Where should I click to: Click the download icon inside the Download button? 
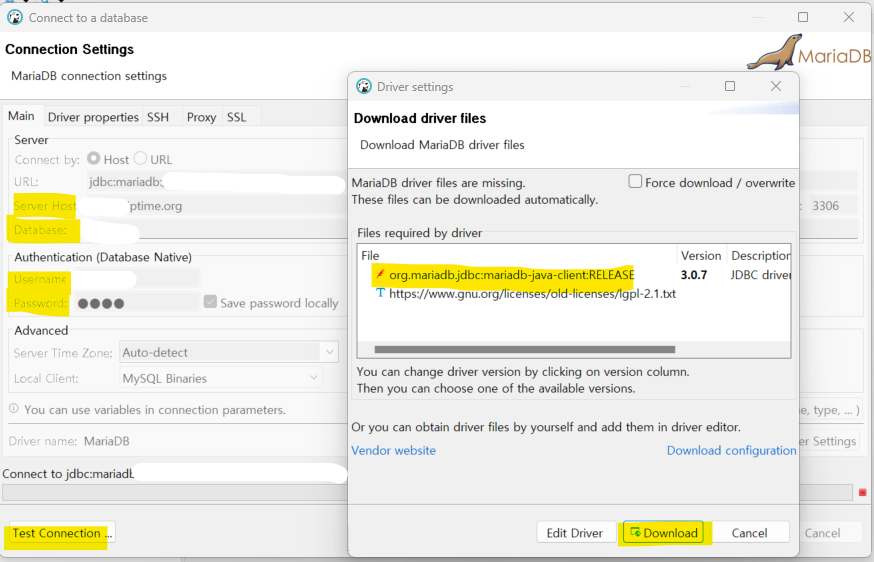tap(635, 532)
